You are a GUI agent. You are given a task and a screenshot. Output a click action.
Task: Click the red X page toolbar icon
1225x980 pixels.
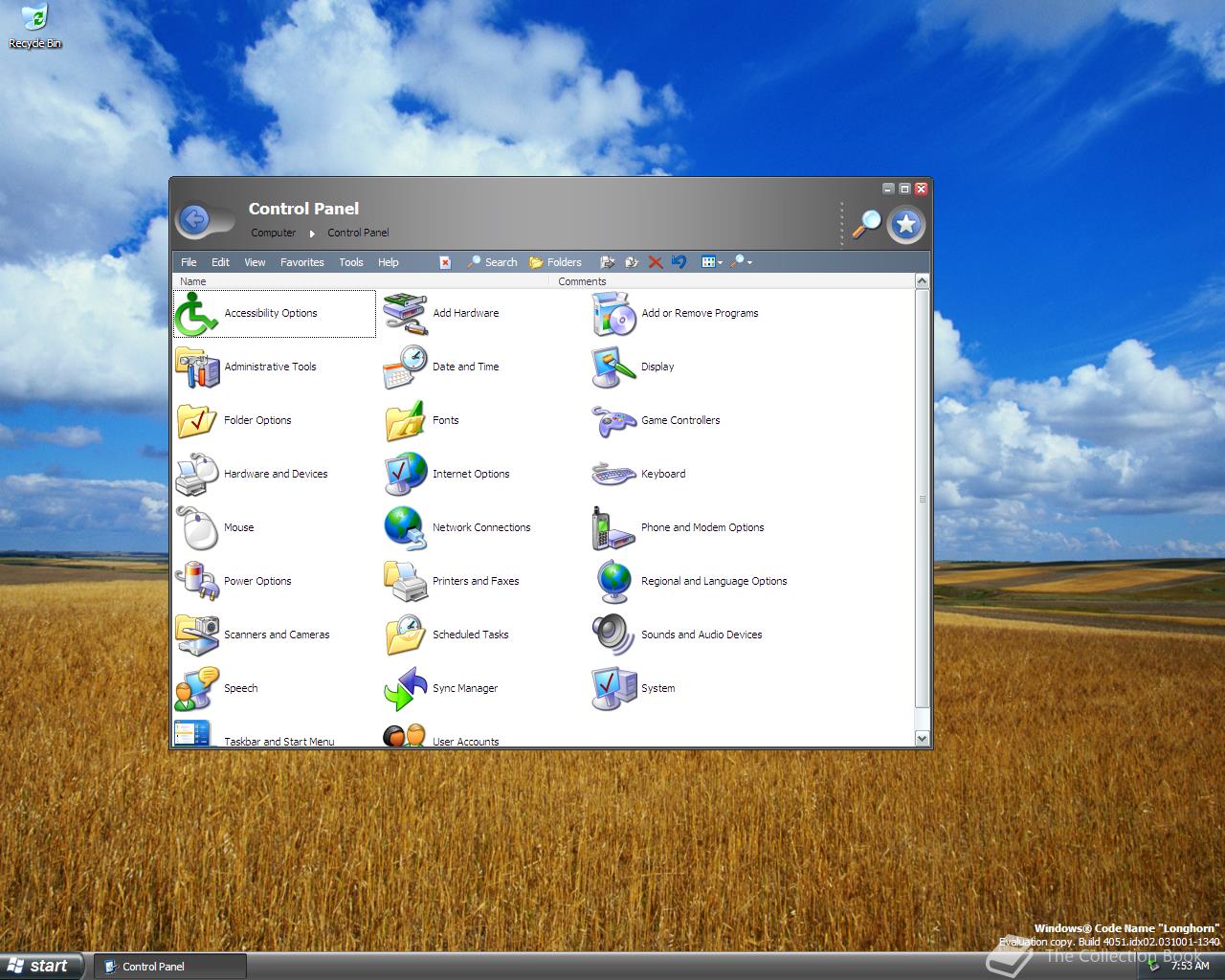445,262
